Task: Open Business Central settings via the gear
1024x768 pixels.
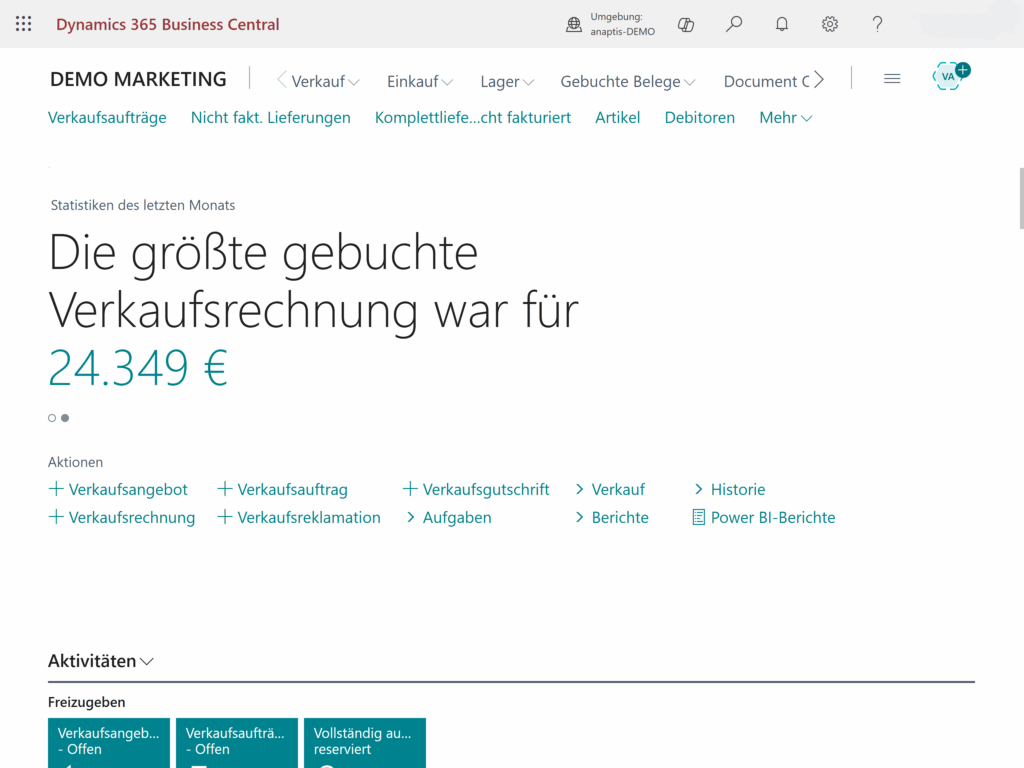Action: (x=829, y=23)
